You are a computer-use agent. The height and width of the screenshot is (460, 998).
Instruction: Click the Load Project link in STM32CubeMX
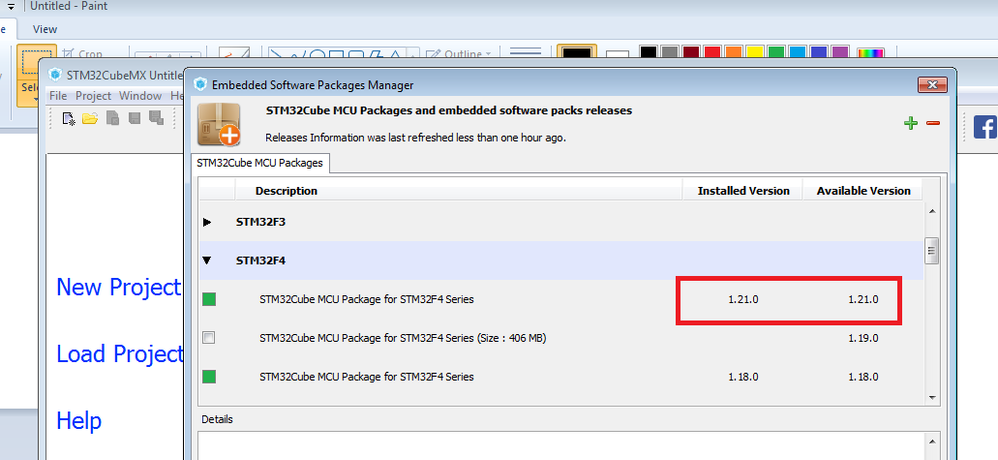(x=120, y=354)
